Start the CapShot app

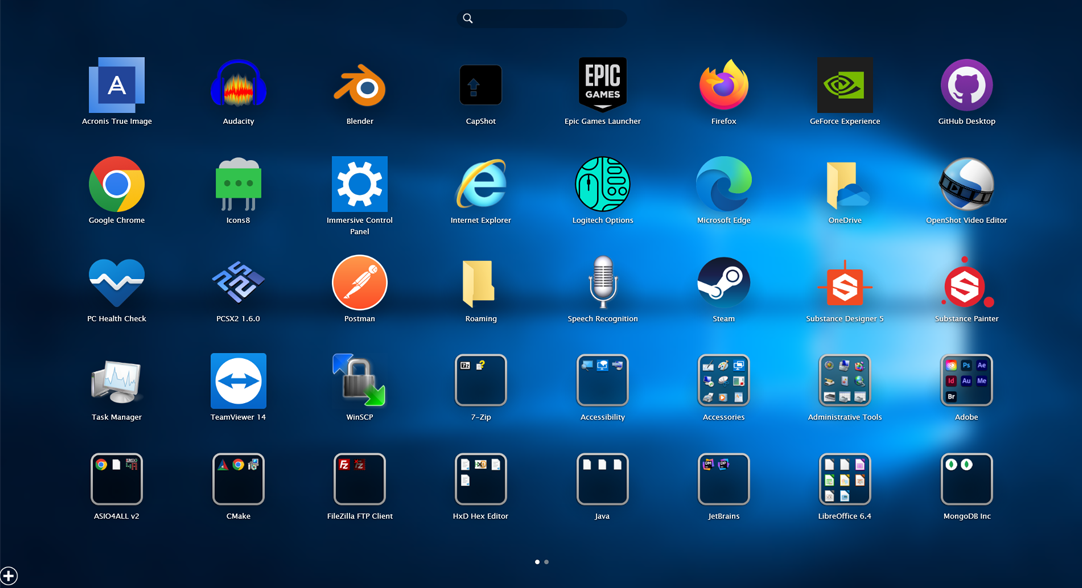[481, 86]
